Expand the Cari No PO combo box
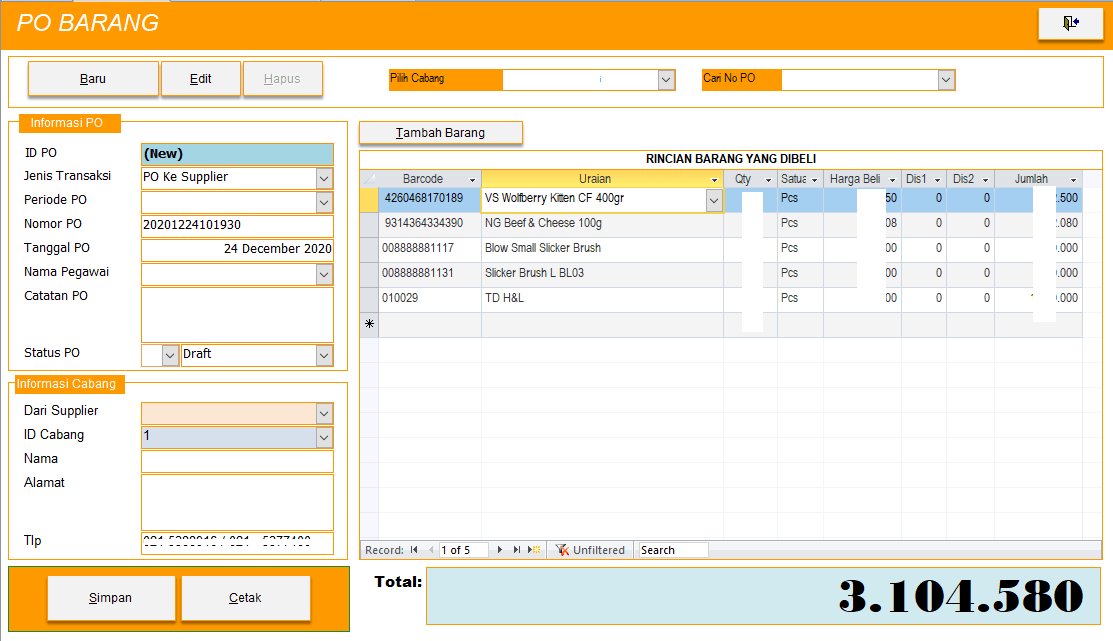This screenshot has width=1113, height=641. [946, 80]
